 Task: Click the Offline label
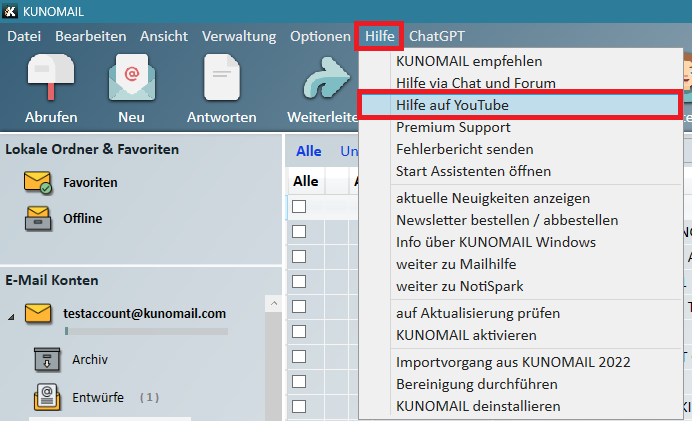pyautogui.click(x=83, y=218)
